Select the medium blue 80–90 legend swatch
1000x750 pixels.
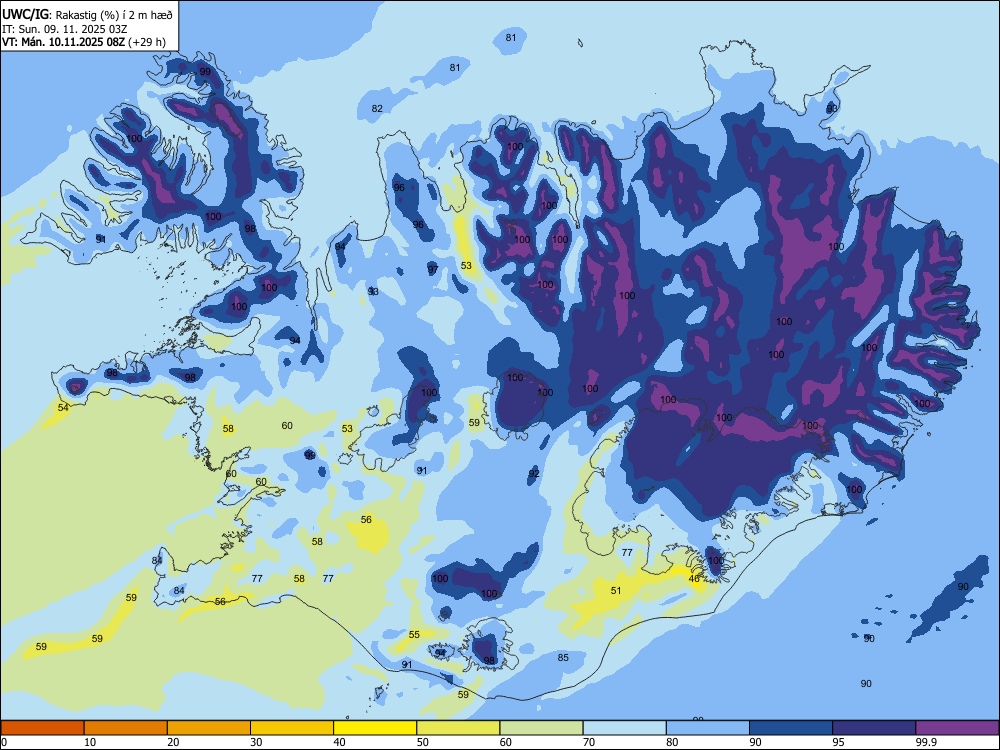707,728
